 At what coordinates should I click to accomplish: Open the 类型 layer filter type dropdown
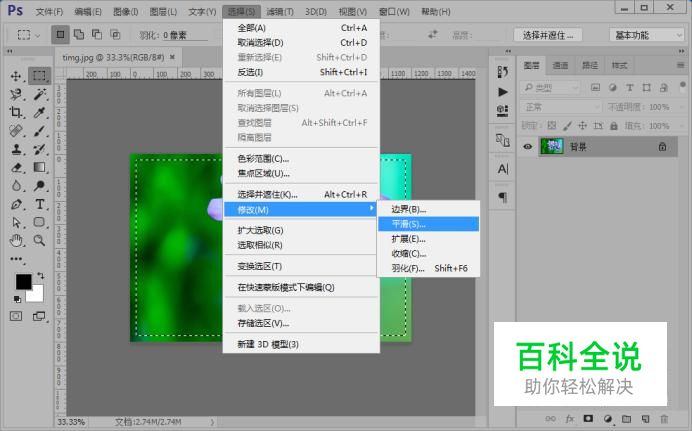click(x=550, y=88)
